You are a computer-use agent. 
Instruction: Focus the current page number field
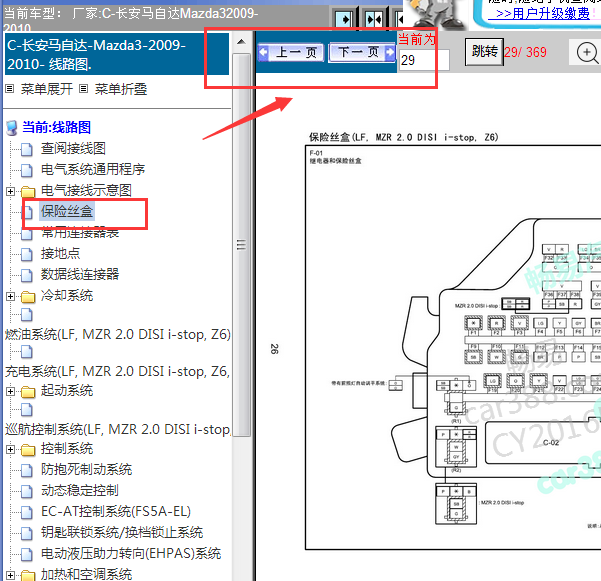coord(424,60)
